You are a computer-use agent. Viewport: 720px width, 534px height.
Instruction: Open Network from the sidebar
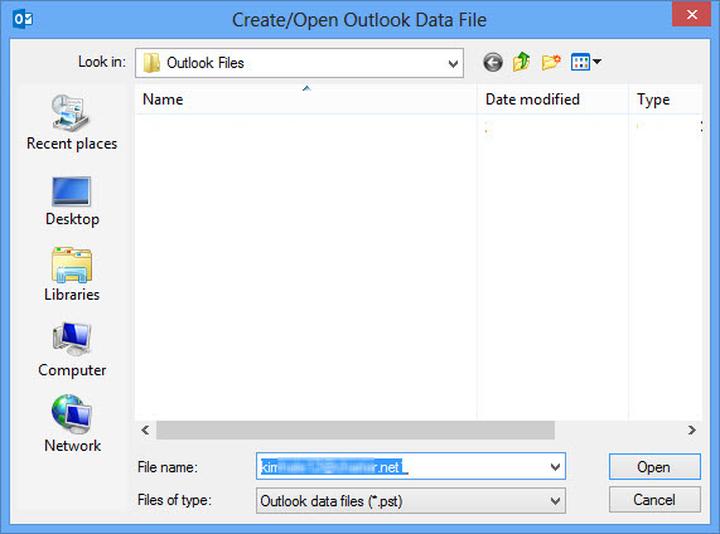71,425
